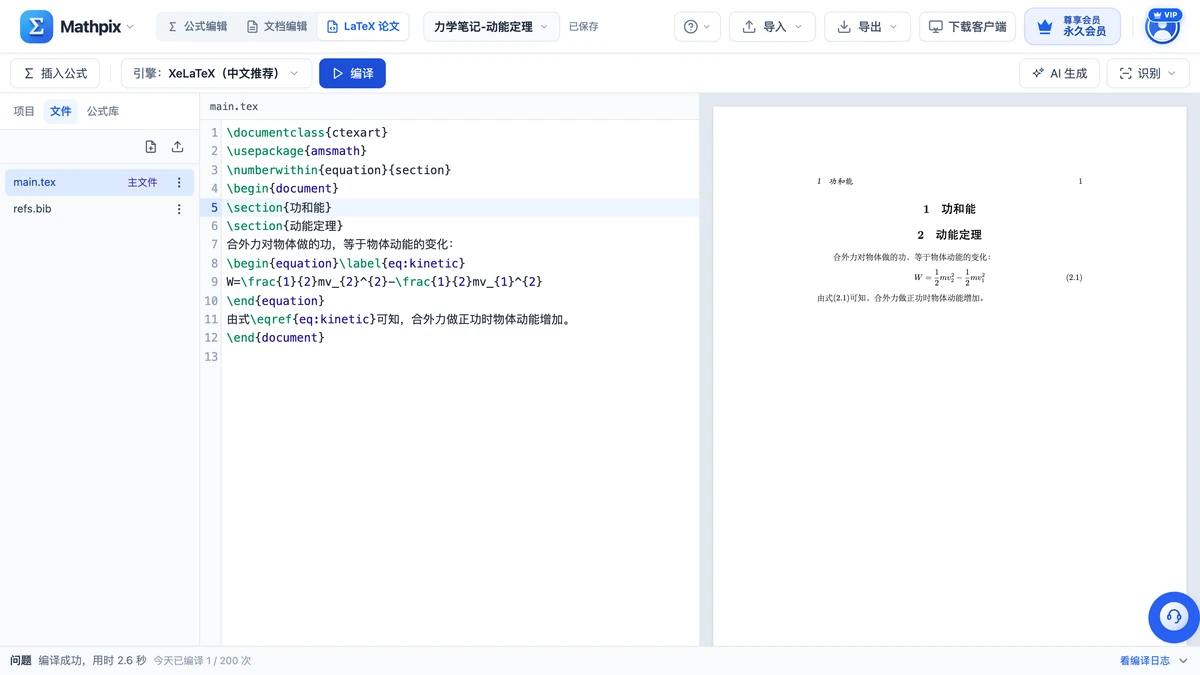Click equation number (2.1) in the preview
Image resolution: width=1200 pixels, height=675 pixels.
tap(1073, 277)
